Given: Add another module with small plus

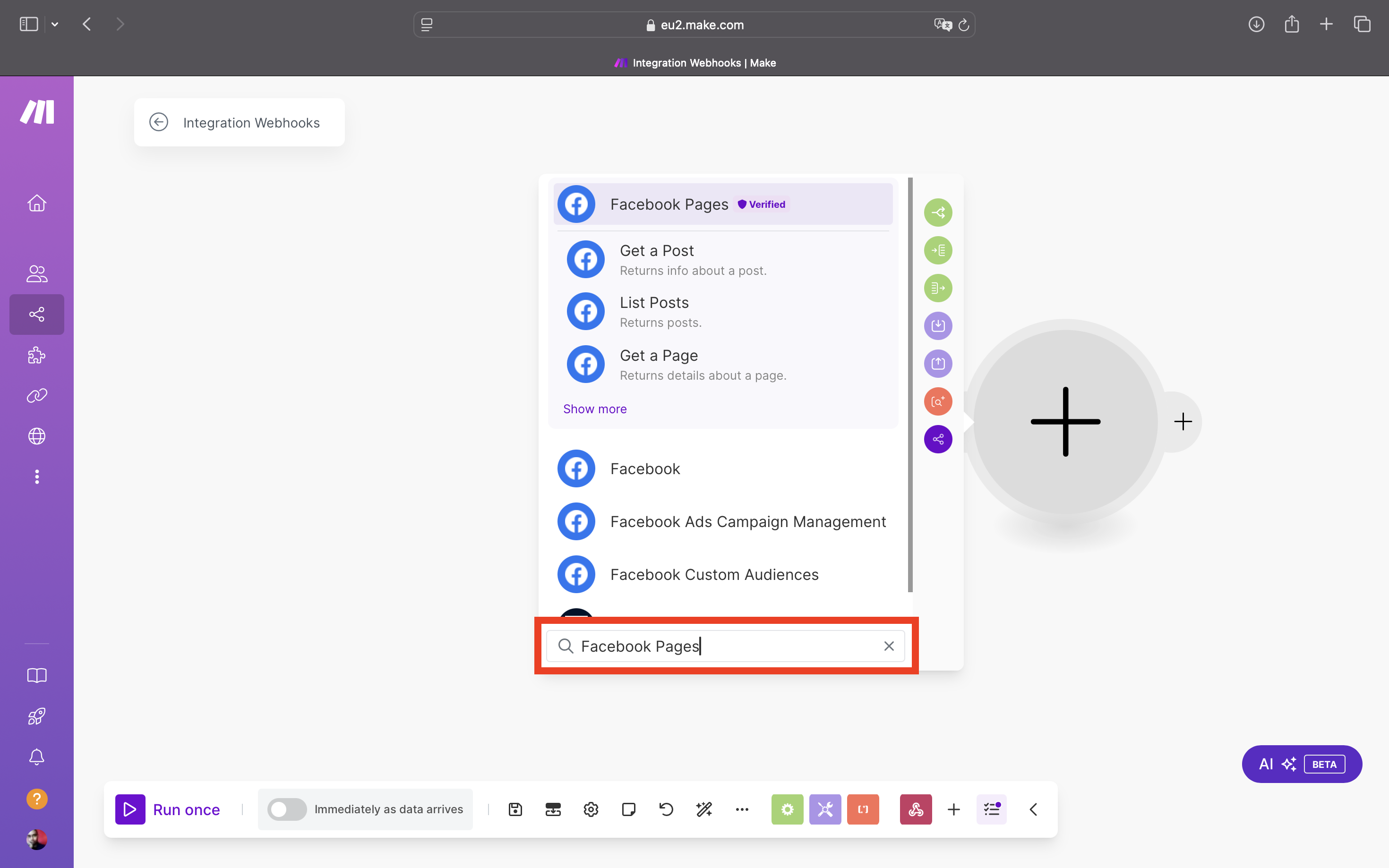Looking at the screenshot, I should [x=1183, y=422].
